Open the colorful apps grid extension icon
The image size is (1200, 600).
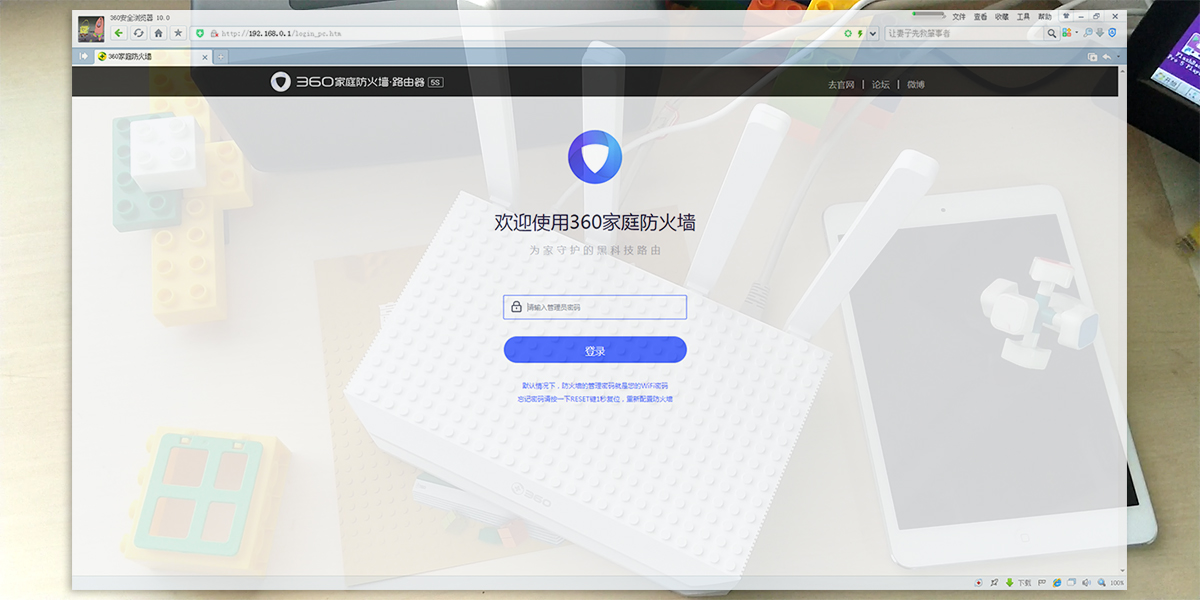(1066, 33)
